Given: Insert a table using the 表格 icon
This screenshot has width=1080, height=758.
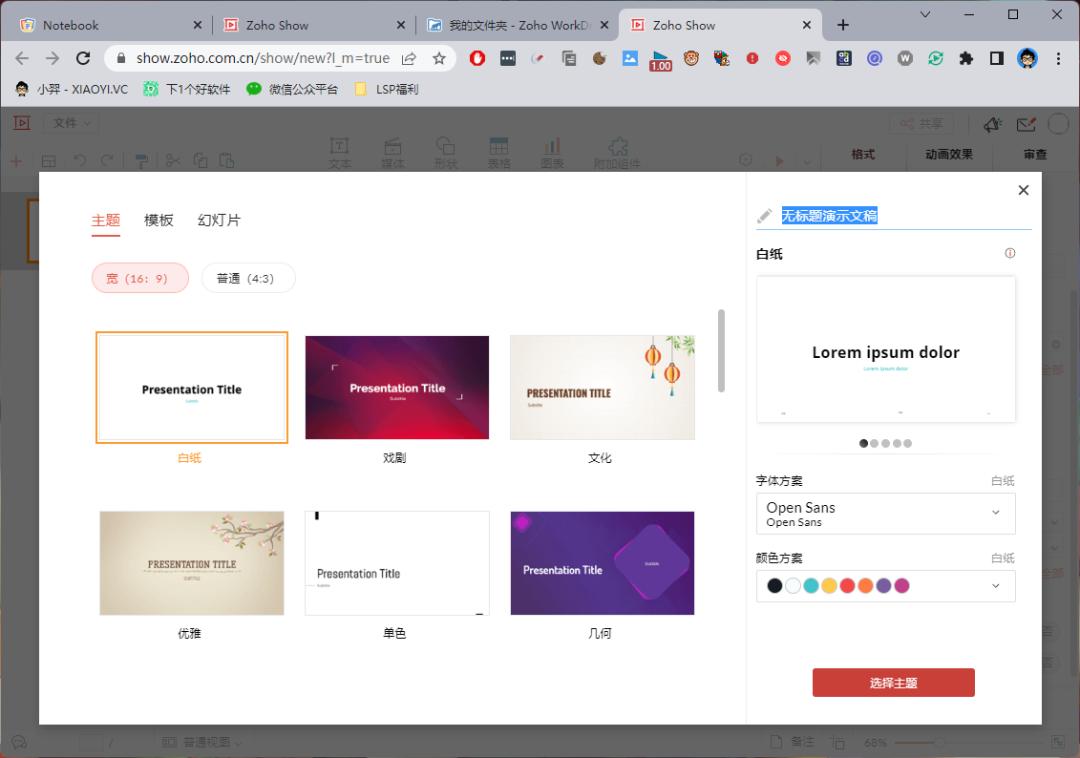Looking at the screenshot, I should pos(499,150).
